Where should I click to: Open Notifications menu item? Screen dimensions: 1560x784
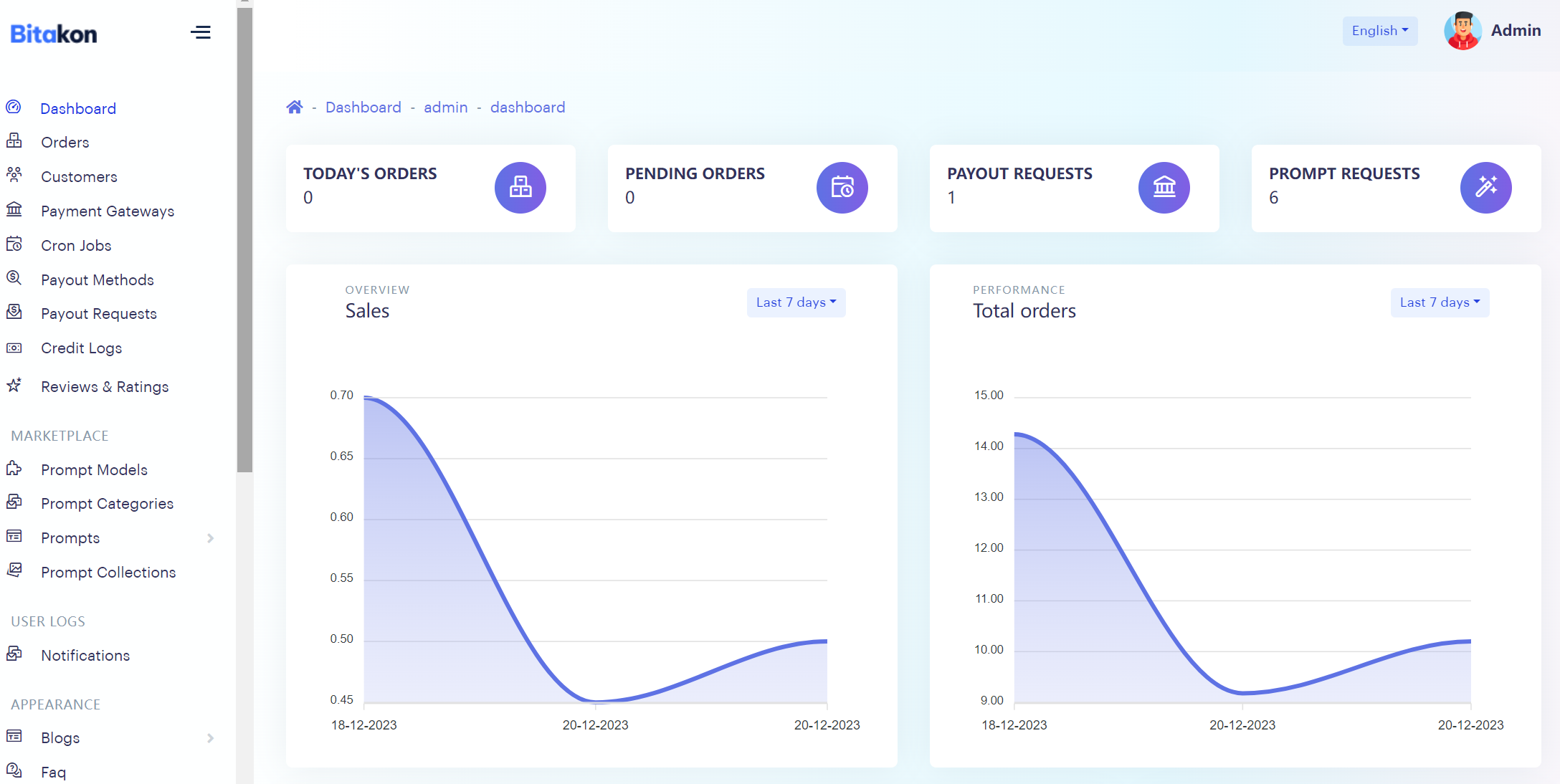[x=85, y=655]
